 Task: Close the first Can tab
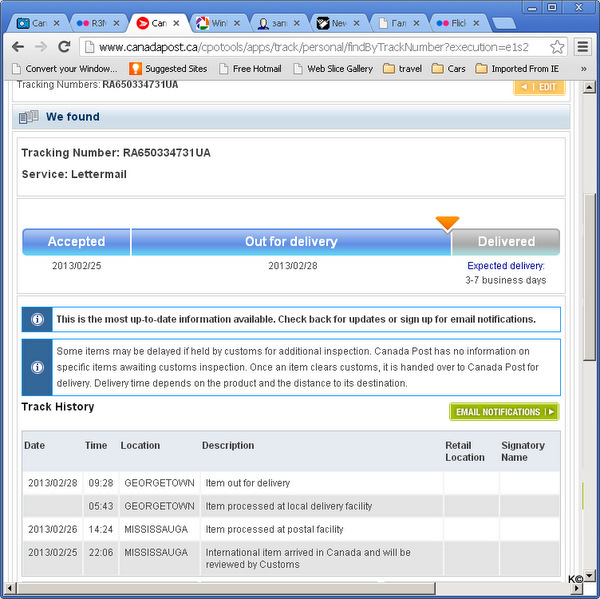coord(57,23)
